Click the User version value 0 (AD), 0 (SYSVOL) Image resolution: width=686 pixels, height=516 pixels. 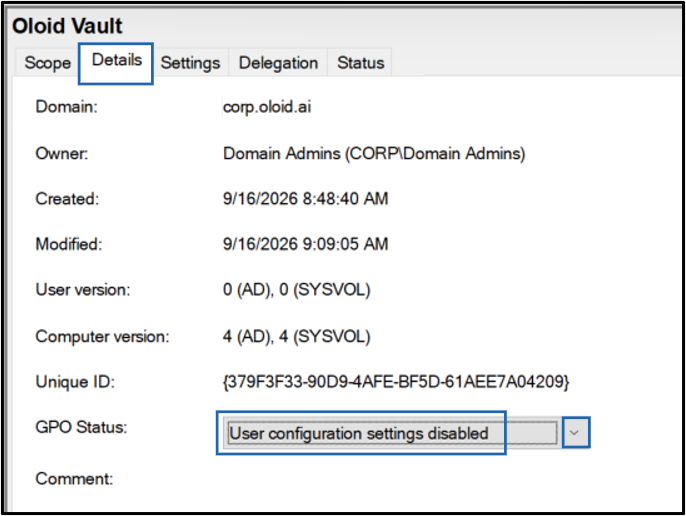click(x=297, y=290)
